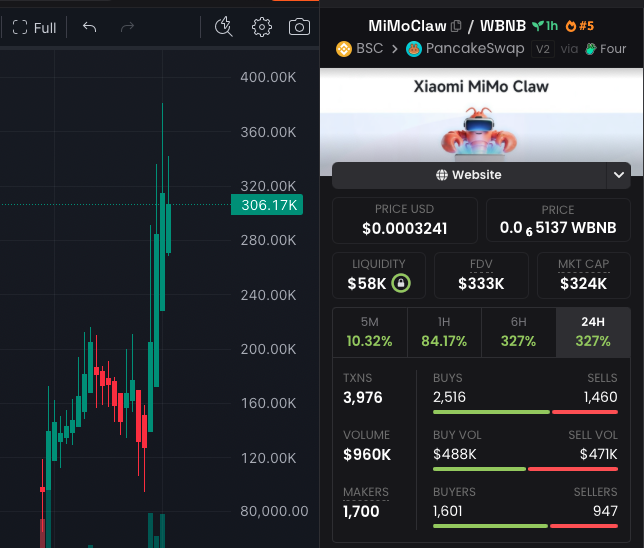644x548 pixels.
Task: Click the #5 trending fire badge
Action: [x=580, y=26]
